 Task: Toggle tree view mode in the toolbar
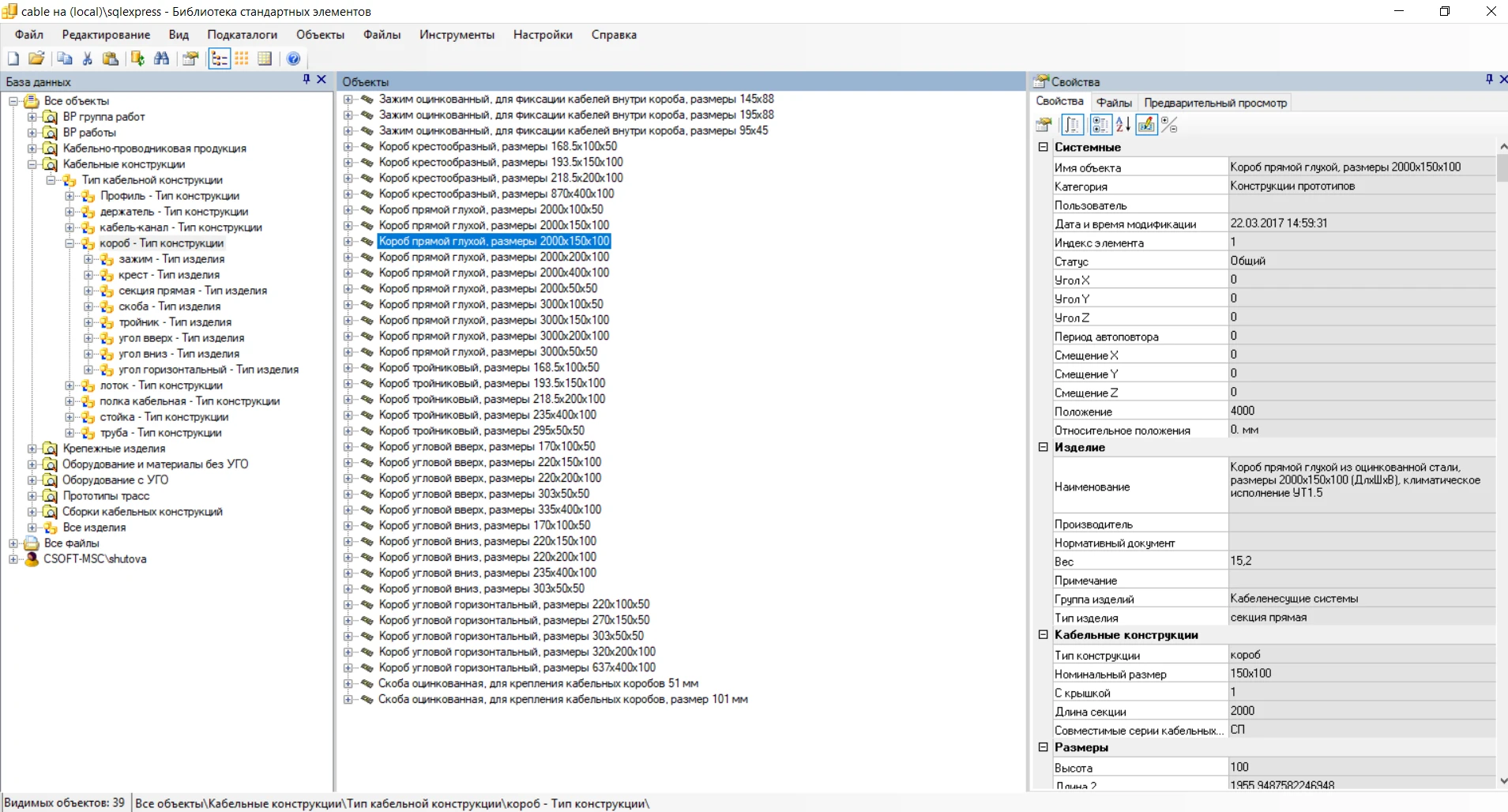pos(220,58)
